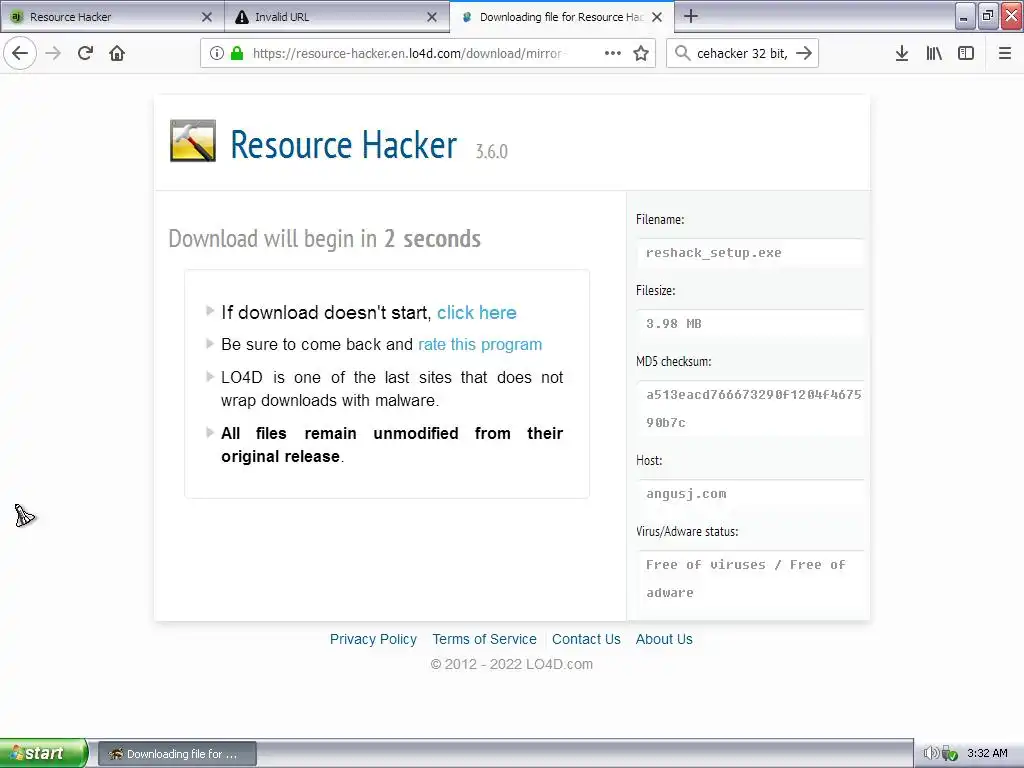Click the Resource Hacker hammer logo
The height and width of the screenshot is (768, 1024).
[x=193, y=140]
